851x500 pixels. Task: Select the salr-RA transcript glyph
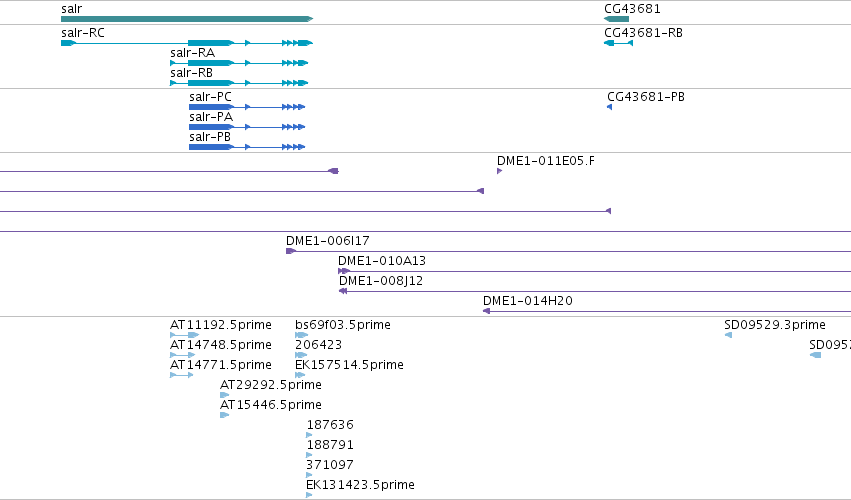click(239, 63)
